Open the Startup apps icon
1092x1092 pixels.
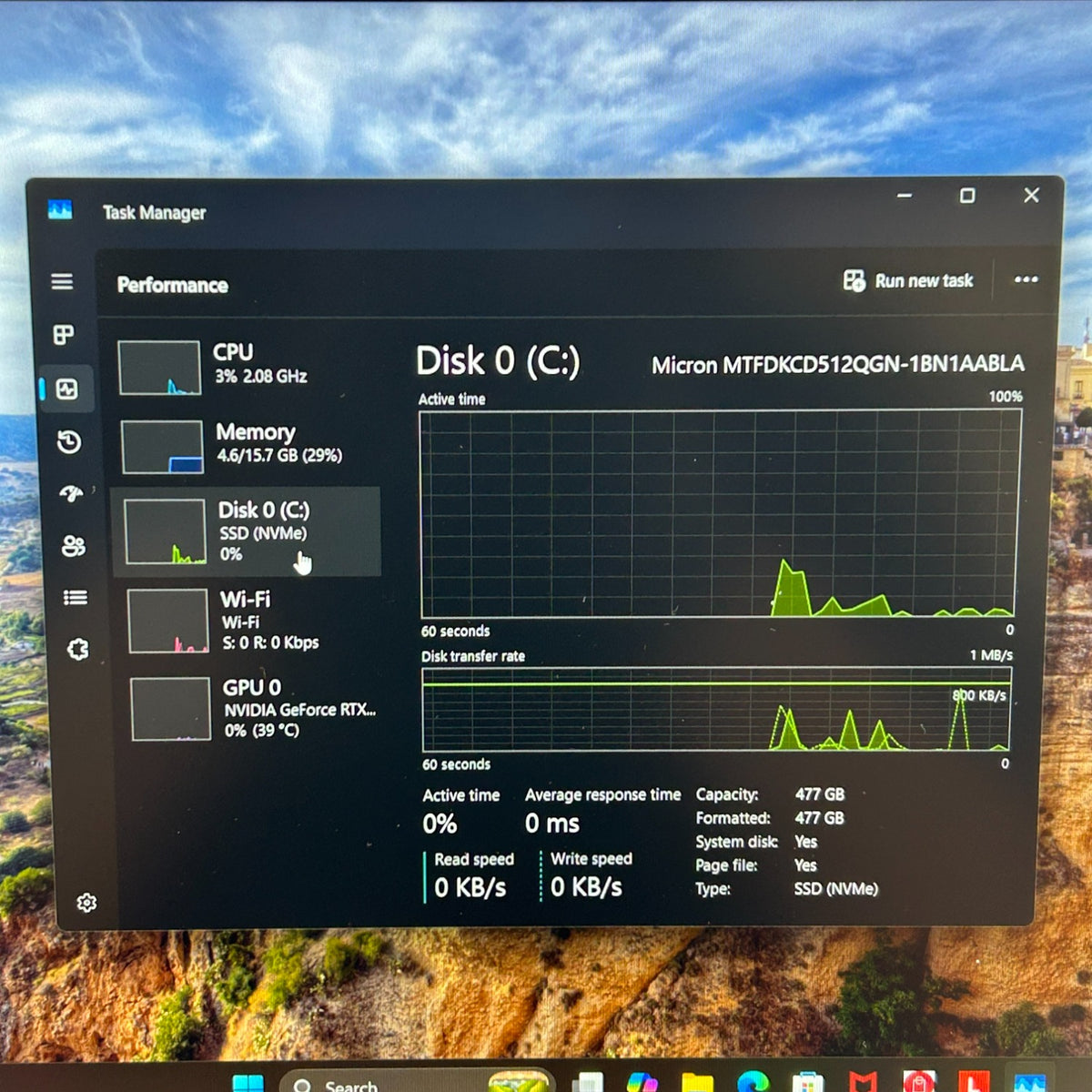[71, 493]
